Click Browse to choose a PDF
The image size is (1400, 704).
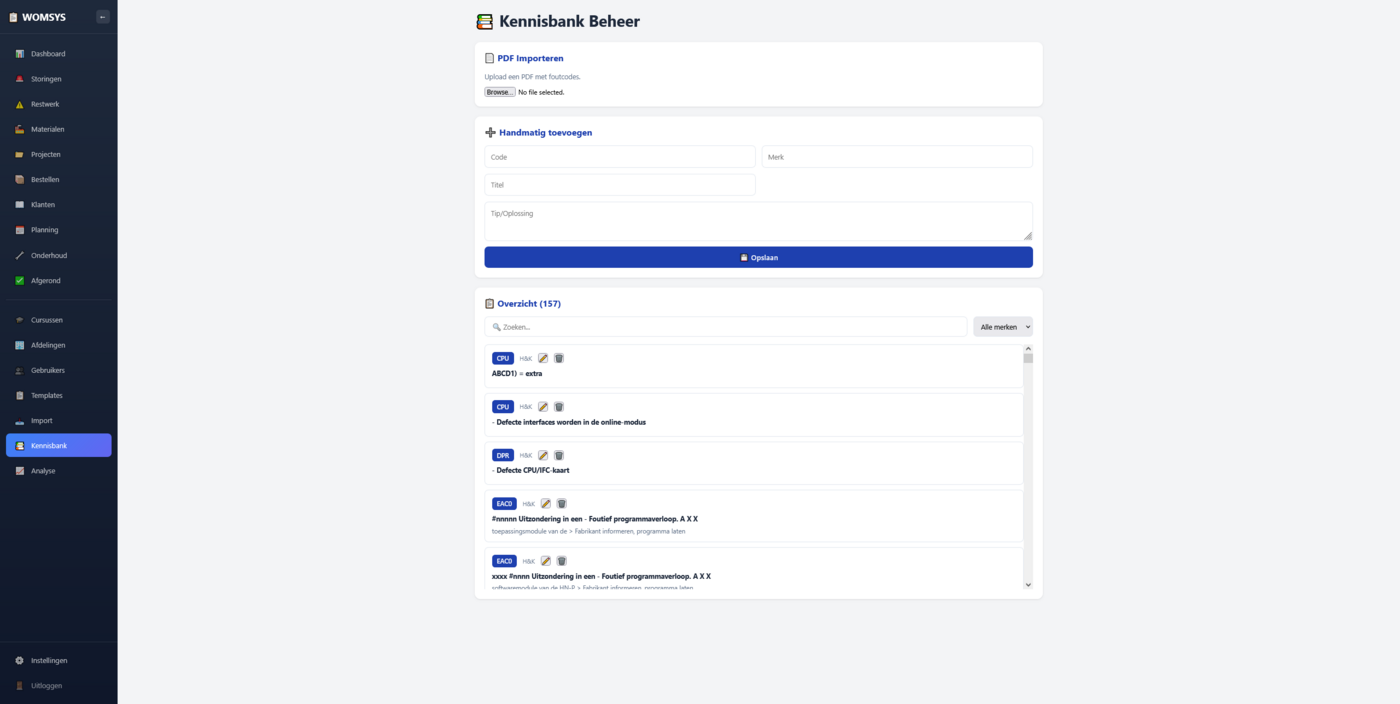[500, 92]
